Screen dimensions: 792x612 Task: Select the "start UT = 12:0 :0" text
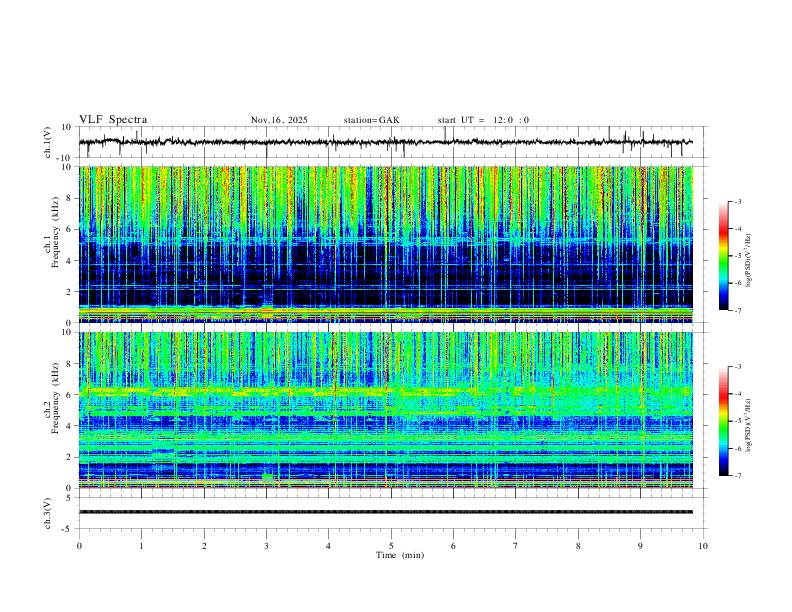[x=483, y=120]
